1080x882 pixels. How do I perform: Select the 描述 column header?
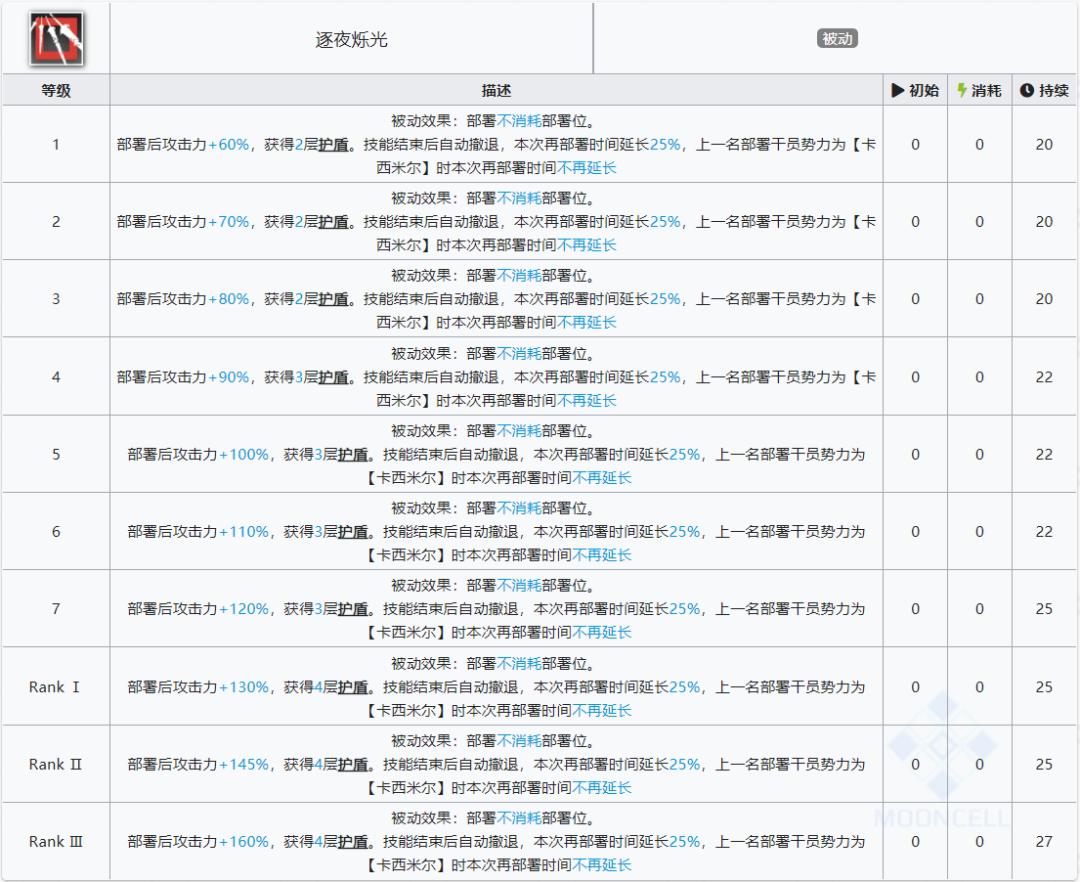pyautogui.click(x=496, y=89)
